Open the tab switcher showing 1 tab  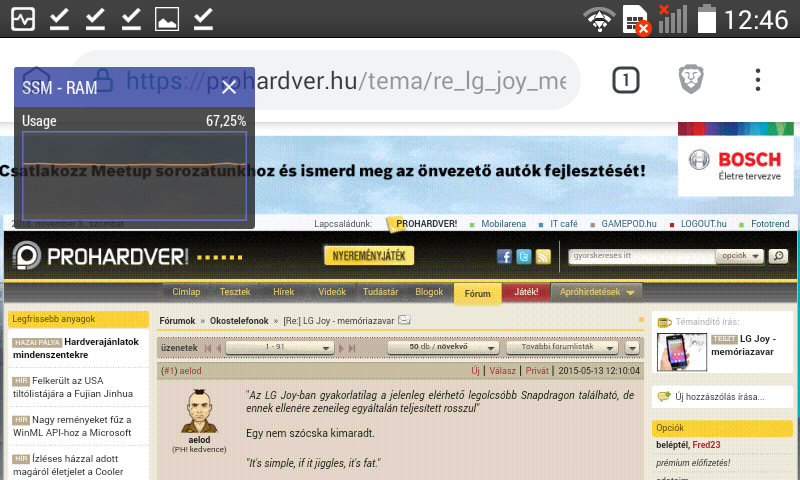626,80
